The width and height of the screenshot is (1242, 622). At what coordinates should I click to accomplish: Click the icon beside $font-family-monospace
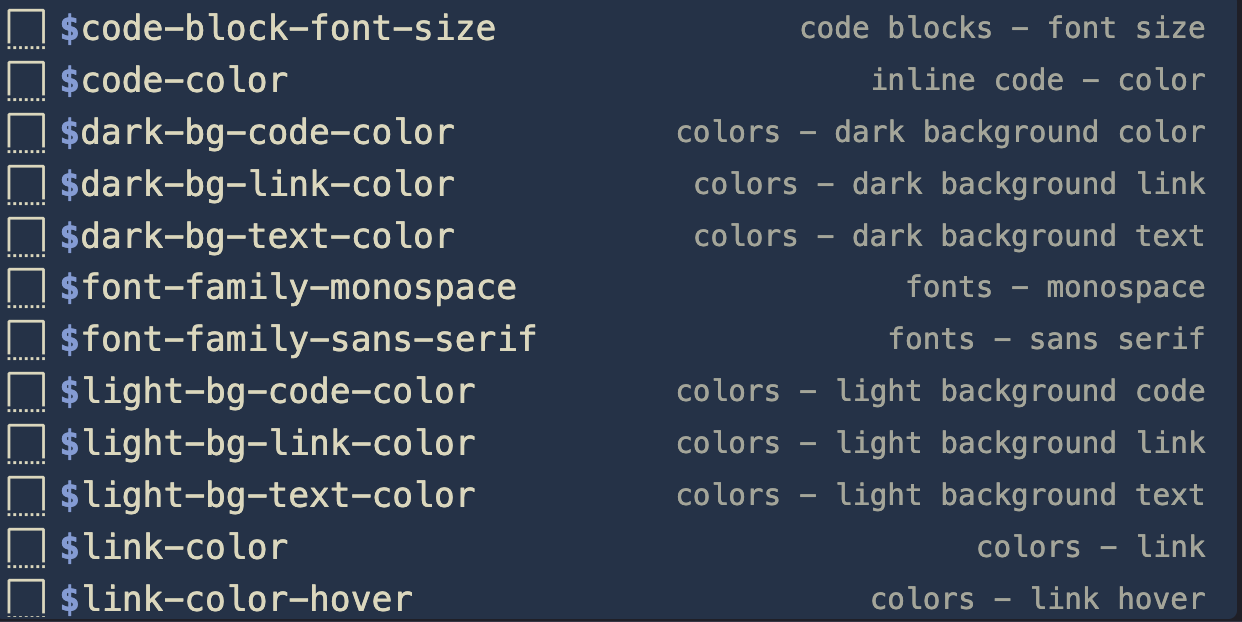point(26,289)
